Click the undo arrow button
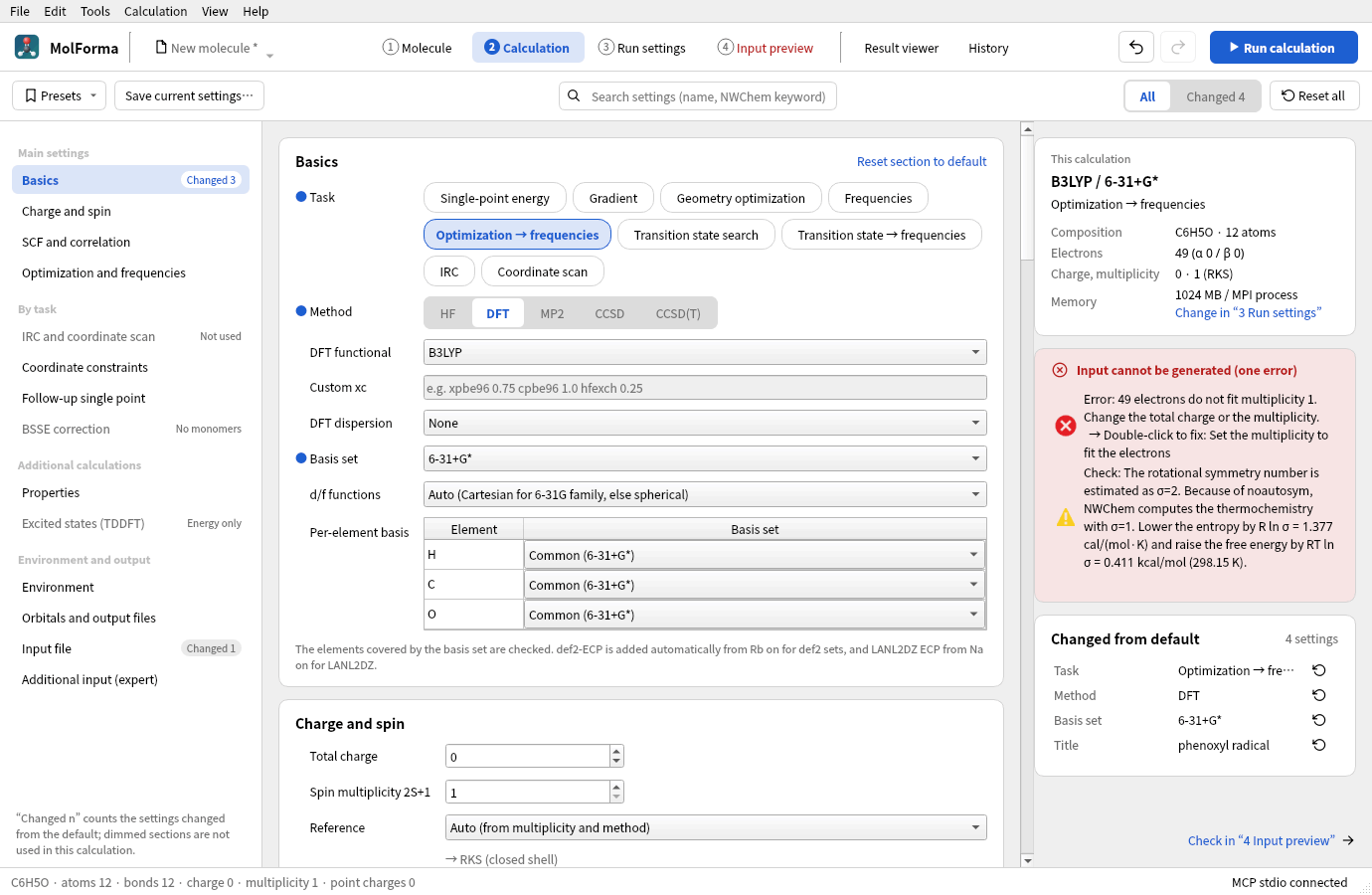This screenshot has width=1372, height=895. pos(1136,47)
